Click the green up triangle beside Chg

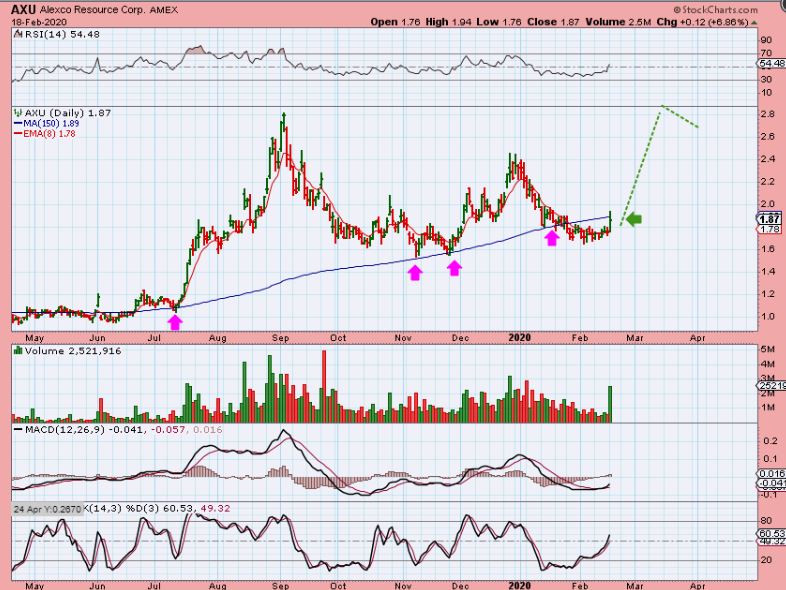[x=754, y=23]
